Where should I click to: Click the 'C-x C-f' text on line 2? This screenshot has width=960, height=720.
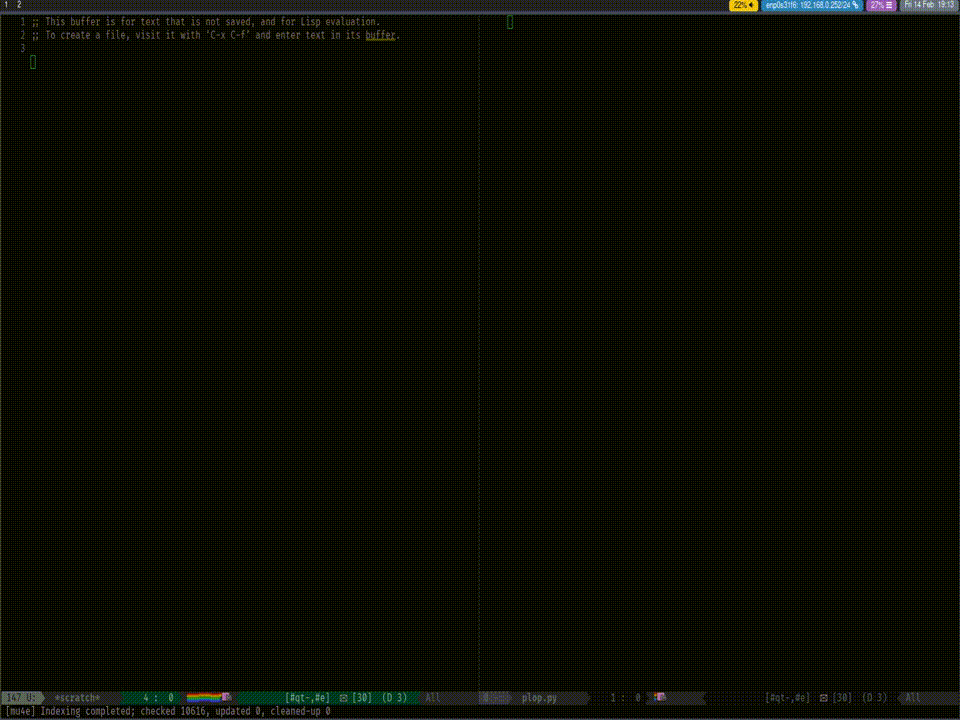(230, 36)
